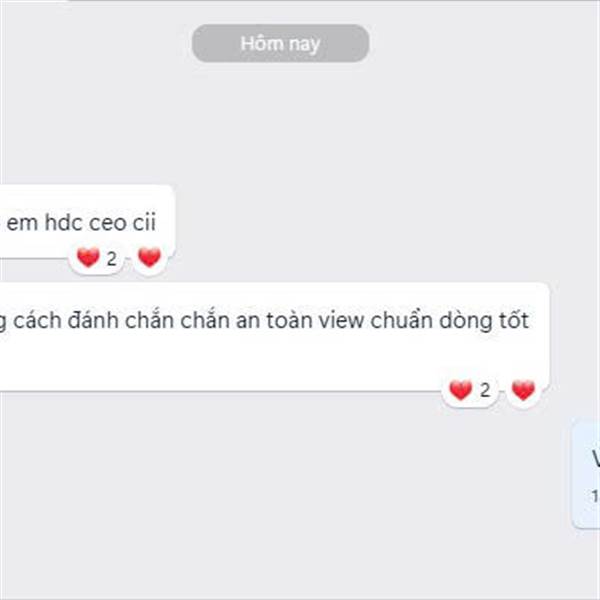Open heart reaction count on "chuẩn dòng tốt" message
600x600 pixels.
[x=470, y=391]
